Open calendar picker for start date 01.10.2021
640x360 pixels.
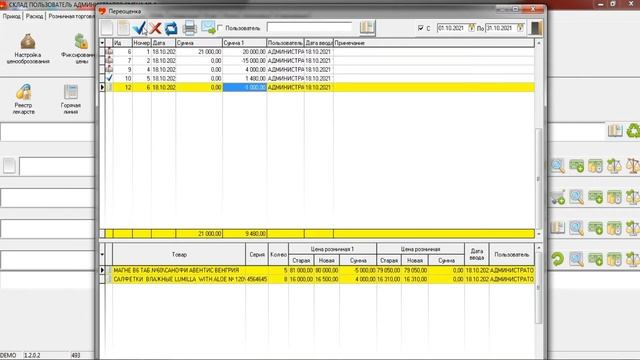tap(471, 28)
